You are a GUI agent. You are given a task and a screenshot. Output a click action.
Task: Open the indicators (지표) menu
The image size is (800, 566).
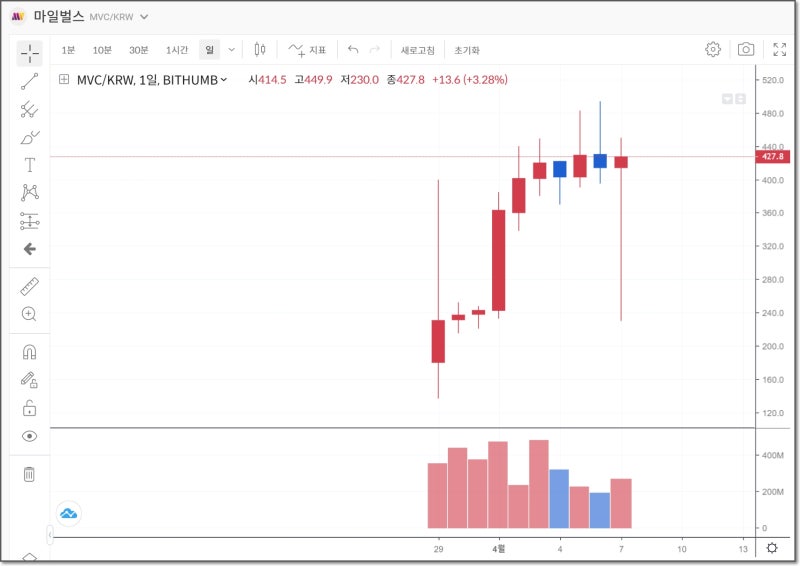(x=307, y=50)
